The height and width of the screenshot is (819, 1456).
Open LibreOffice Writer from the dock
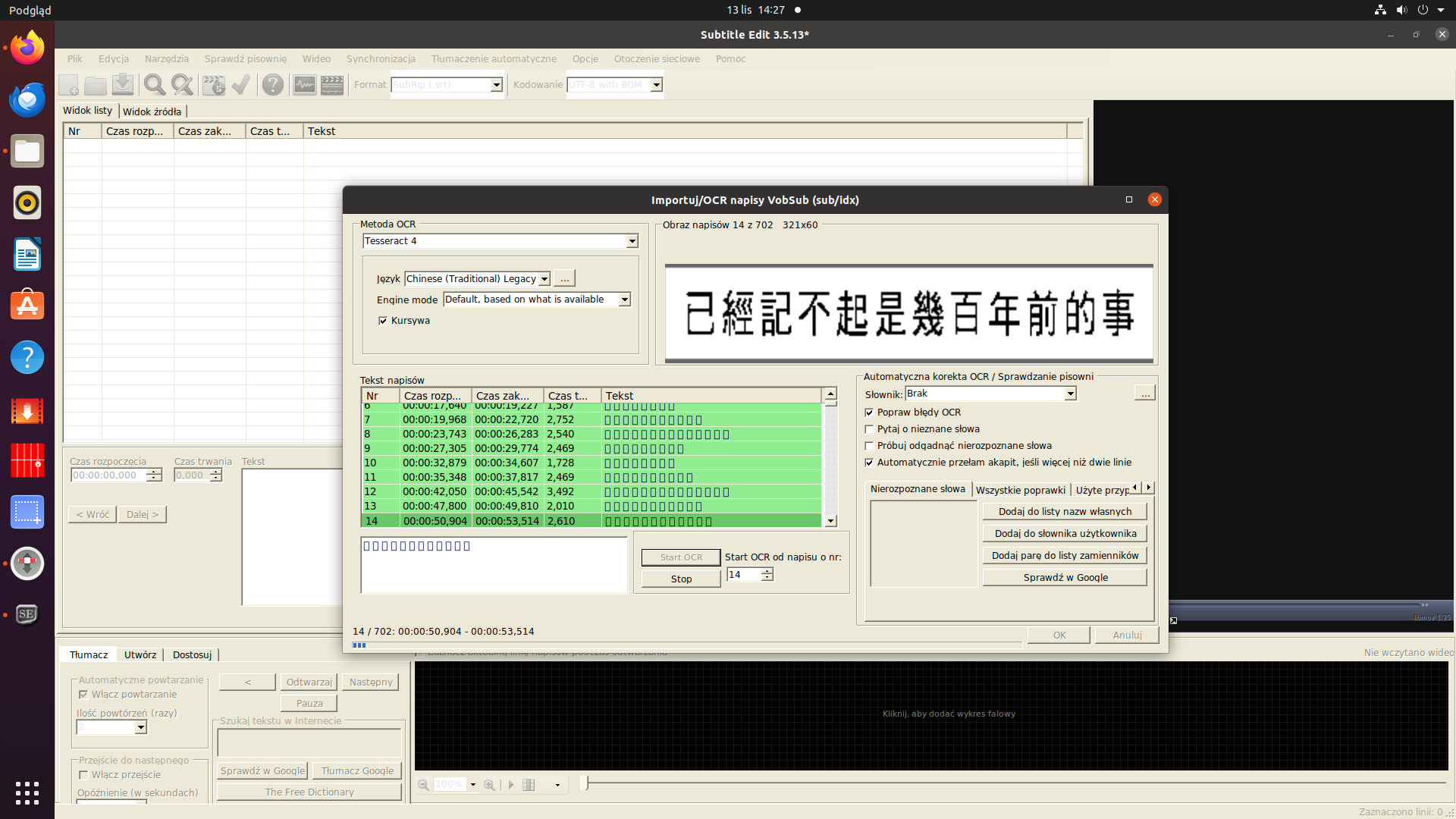coord(27,254)
